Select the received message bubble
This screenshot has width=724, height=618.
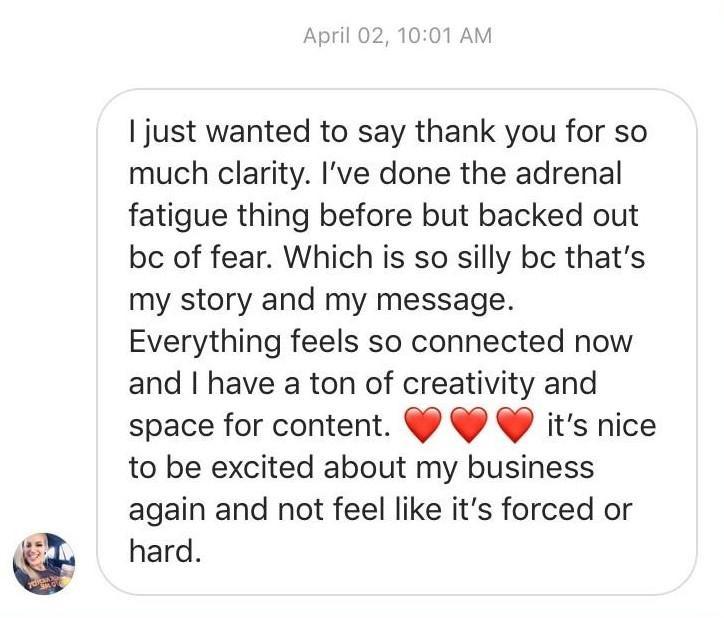click(397, 342)
